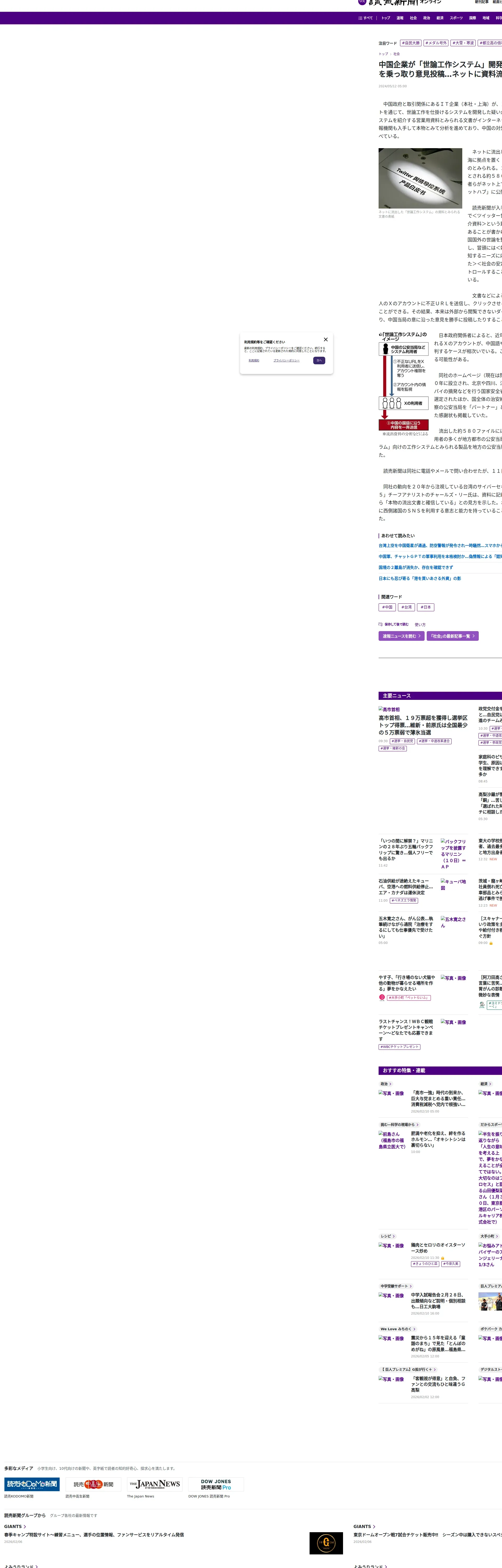Open the プライバシーポリシー link
502x1568 pixels.
pyautogui.click(x=286, y=360)
